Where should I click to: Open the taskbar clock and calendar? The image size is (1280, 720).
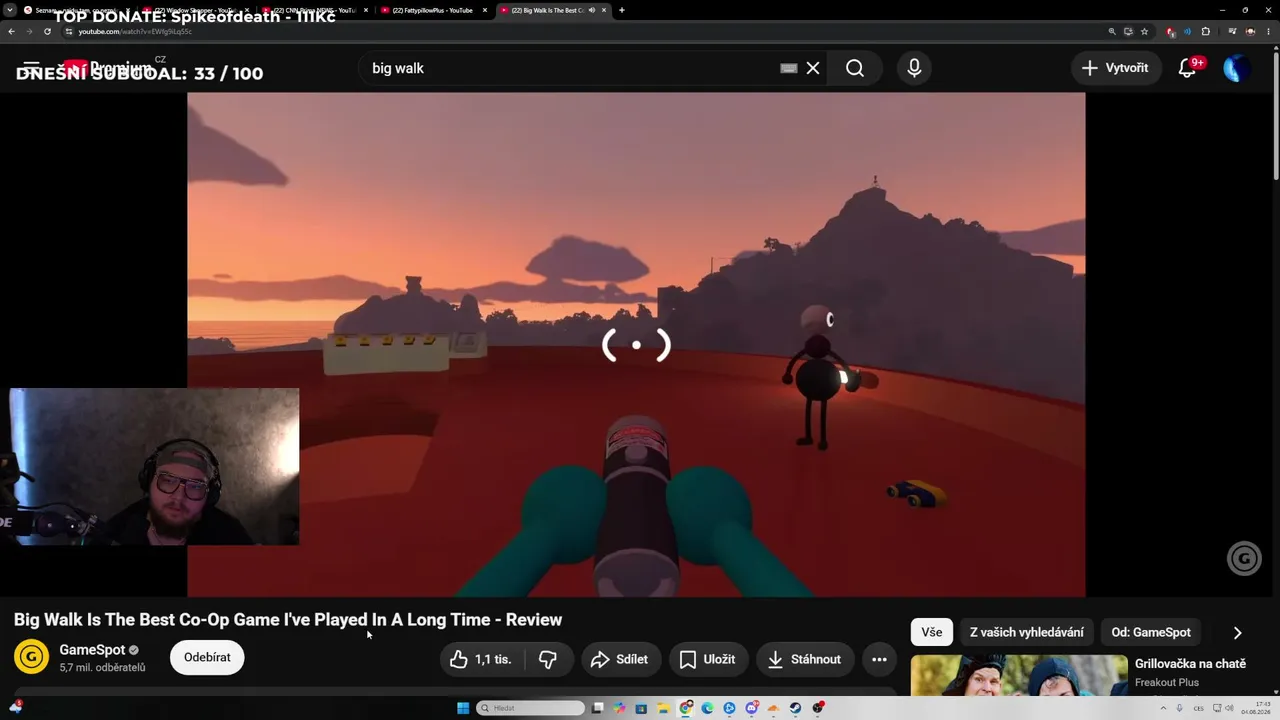[1255, 708]
